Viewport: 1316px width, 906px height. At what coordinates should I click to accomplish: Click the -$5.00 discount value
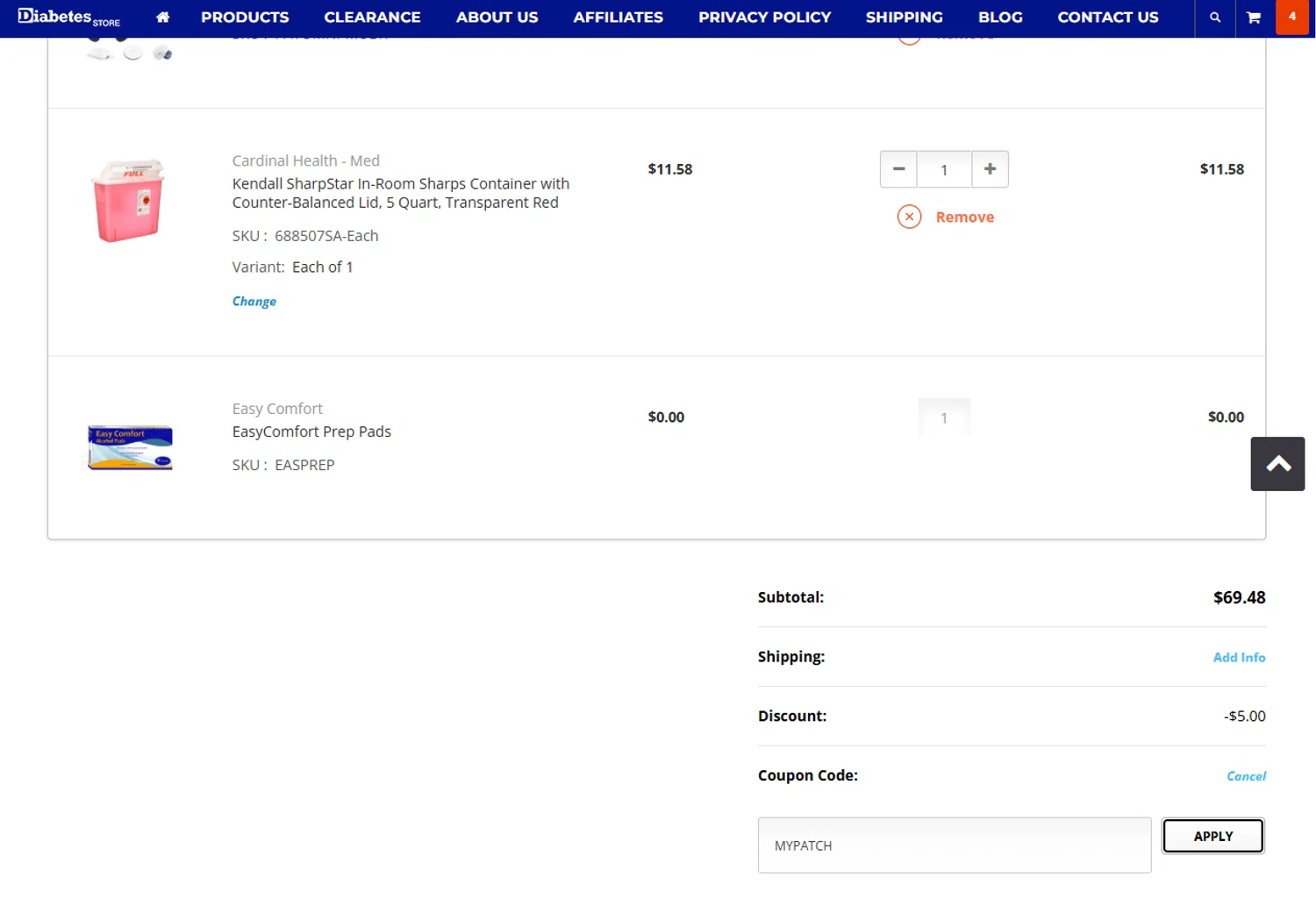(1244, 716)
